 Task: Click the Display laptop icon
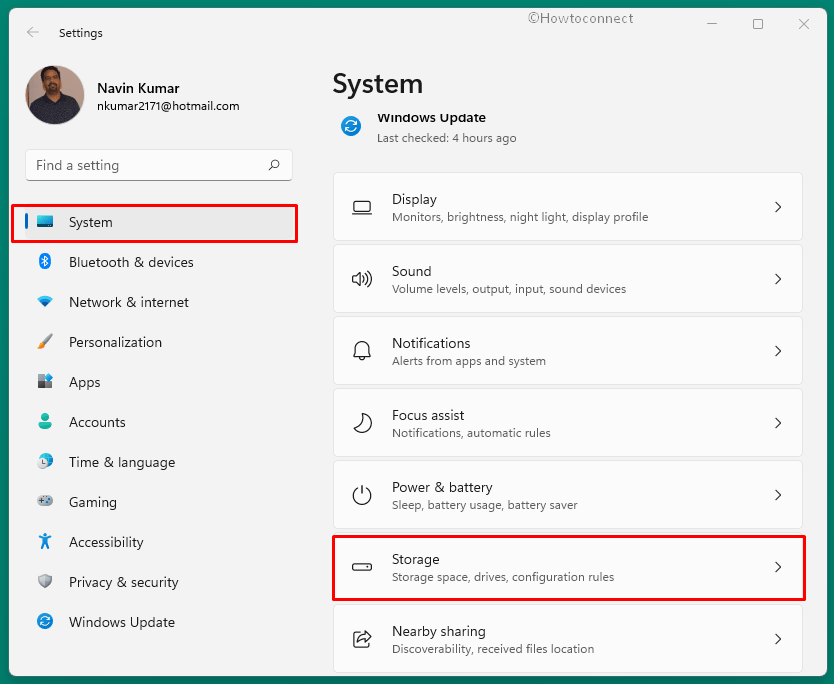coord(362,207)
